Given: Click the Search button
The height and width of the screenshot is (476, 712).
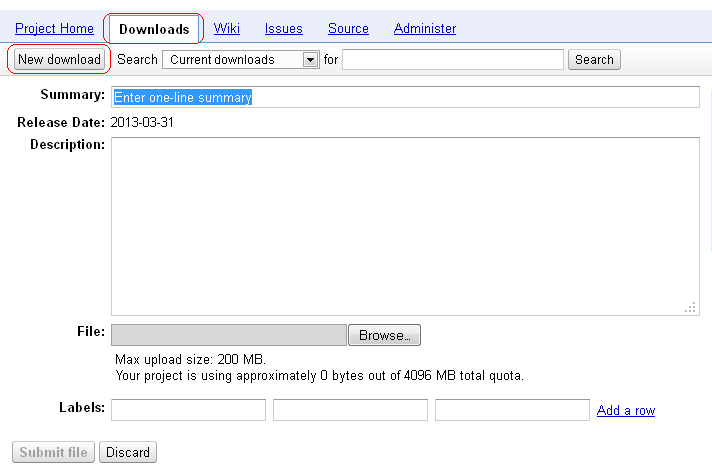Looking at the screenshot, I should pos(594,60).
